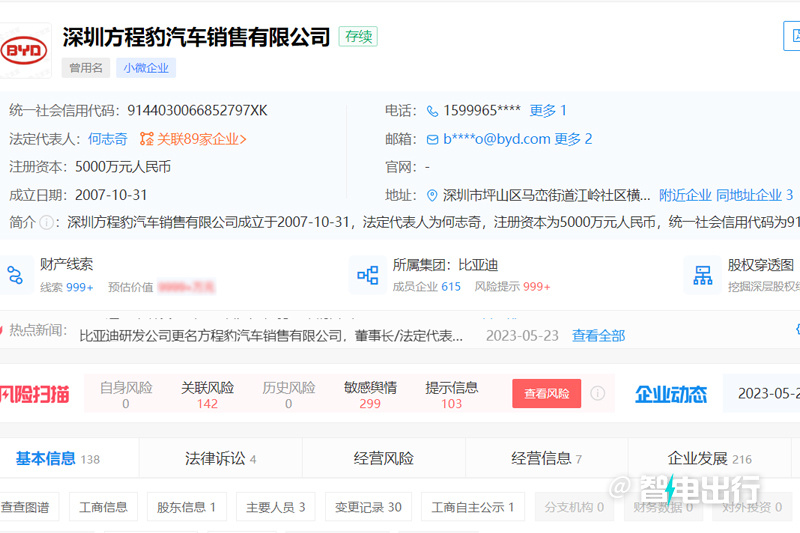Viewport: 800px width, 533px height.
Task: Show more emails 更多 2
Action: pyautogui.click(x=573, y=139)
